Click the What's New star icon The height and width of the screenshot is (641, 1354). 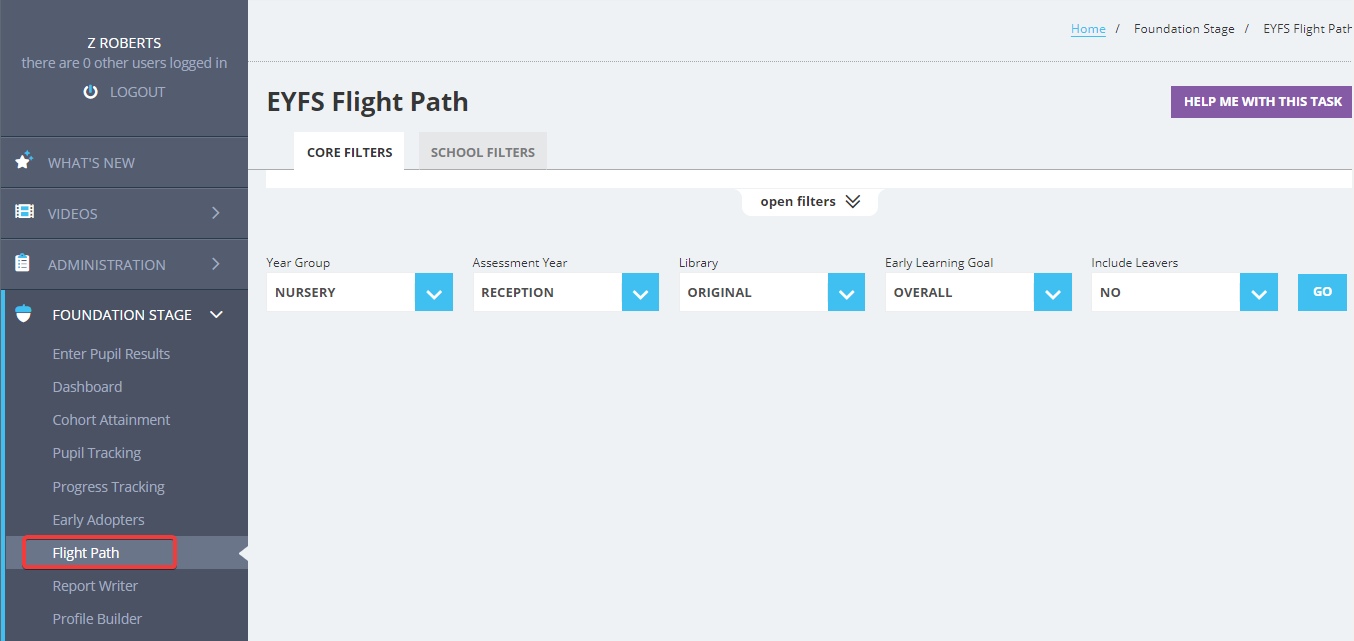pyautogui.click(x=24, y=161)
